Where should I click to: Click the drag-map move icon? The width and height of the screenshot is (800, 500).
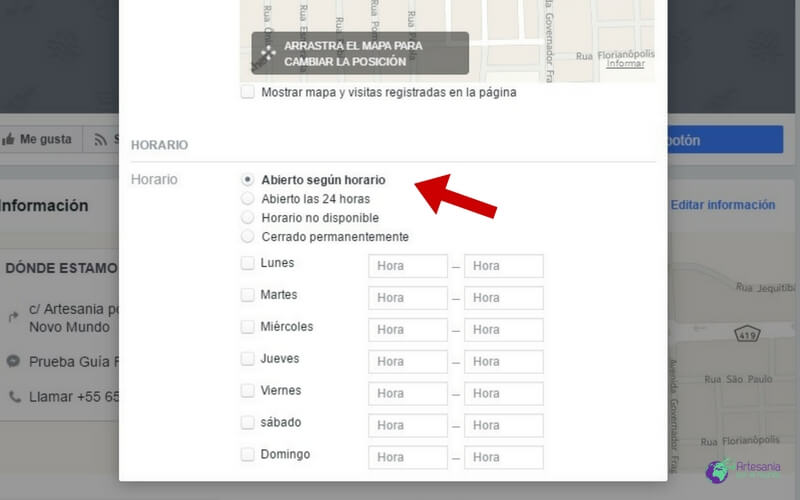(268, 53)
